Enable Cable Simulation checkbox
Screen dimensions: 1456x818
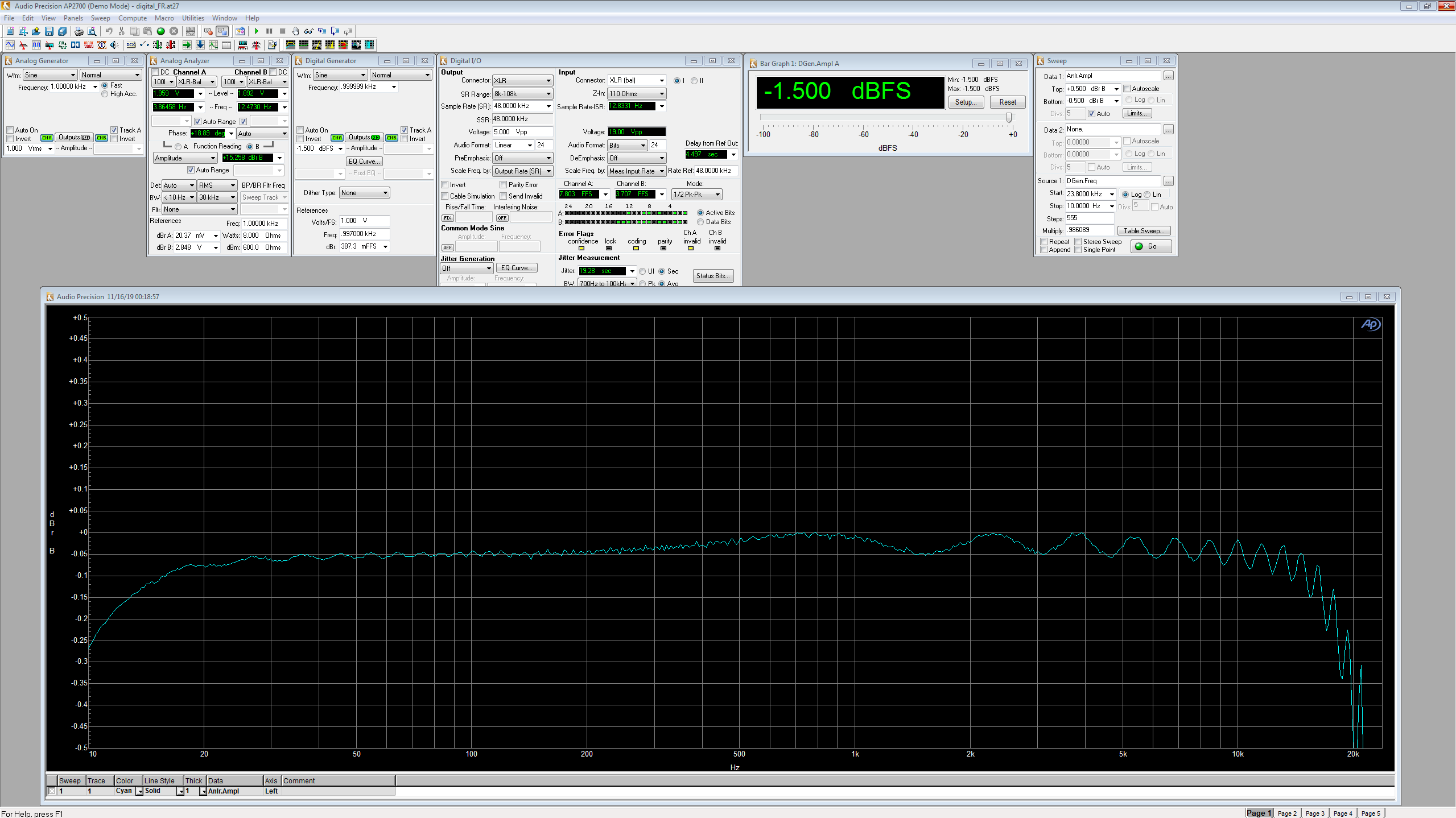(x=445, y=196)
